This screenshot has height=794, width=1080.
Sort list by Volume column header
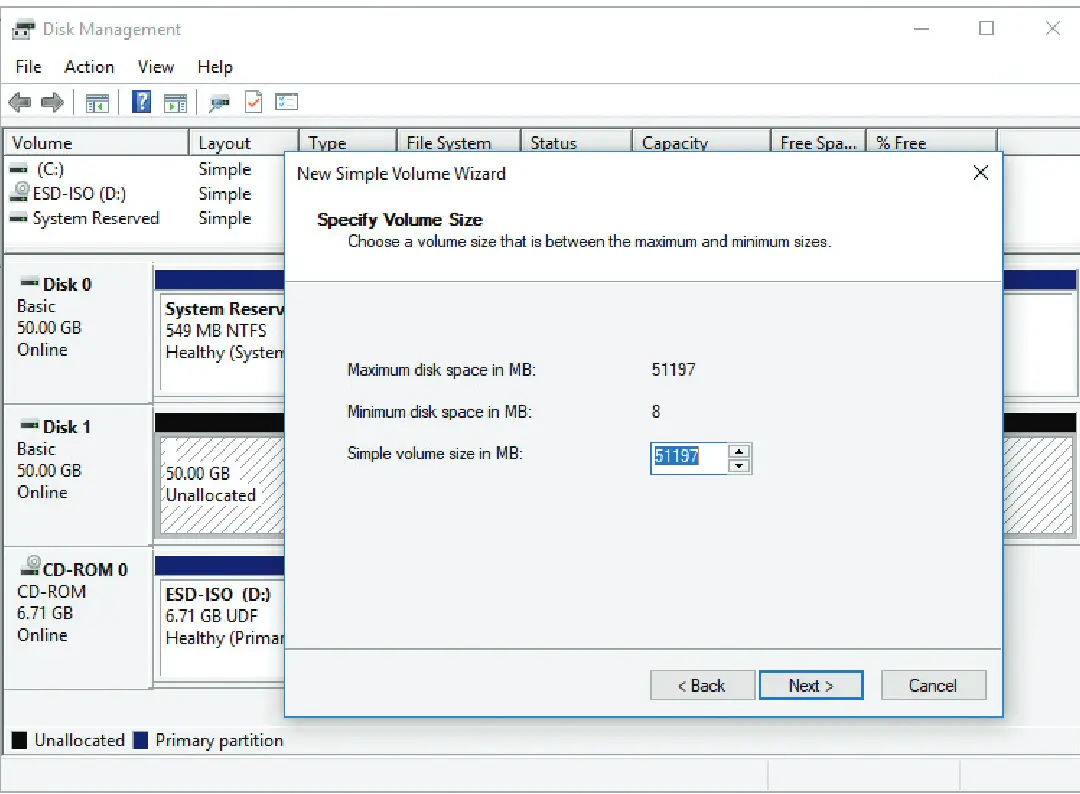click(x=95, y=143)
